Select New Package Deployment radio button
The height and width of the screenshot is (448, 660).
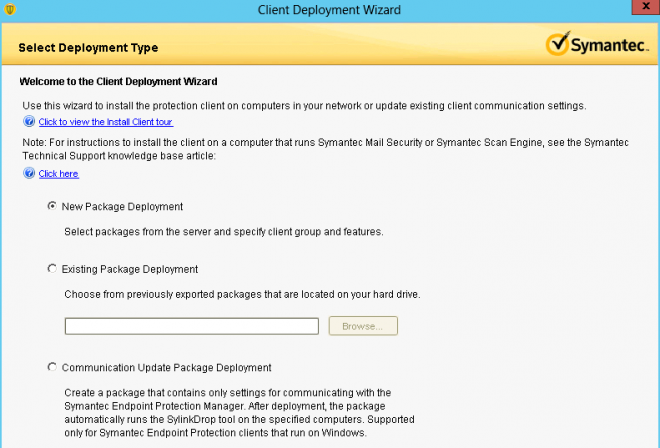[x=52, y=206]
